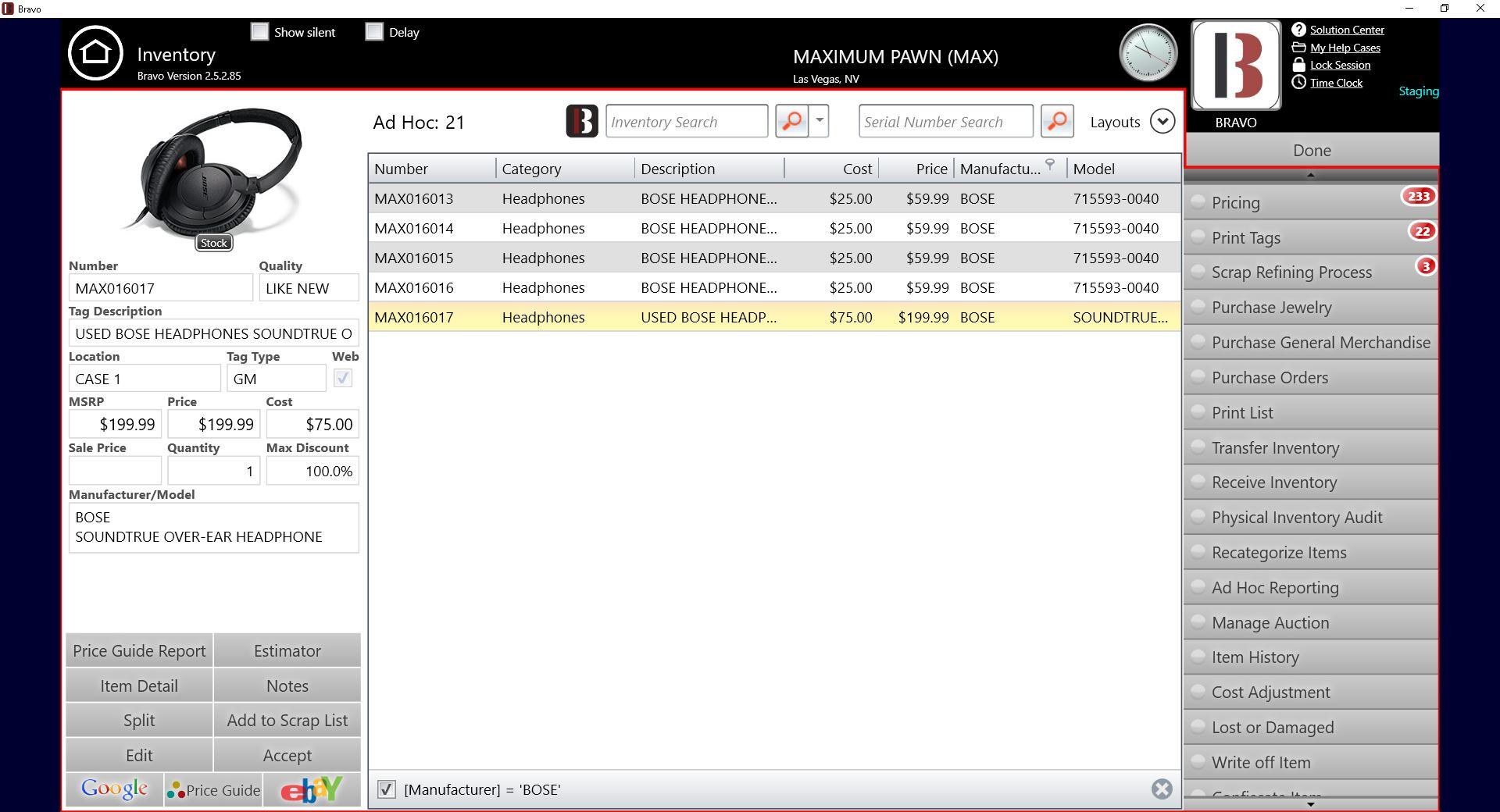This screenshot has width=1500, height=812.
Task: Run the Inventory Search magnifier
Action: click(x=791, y=121)
